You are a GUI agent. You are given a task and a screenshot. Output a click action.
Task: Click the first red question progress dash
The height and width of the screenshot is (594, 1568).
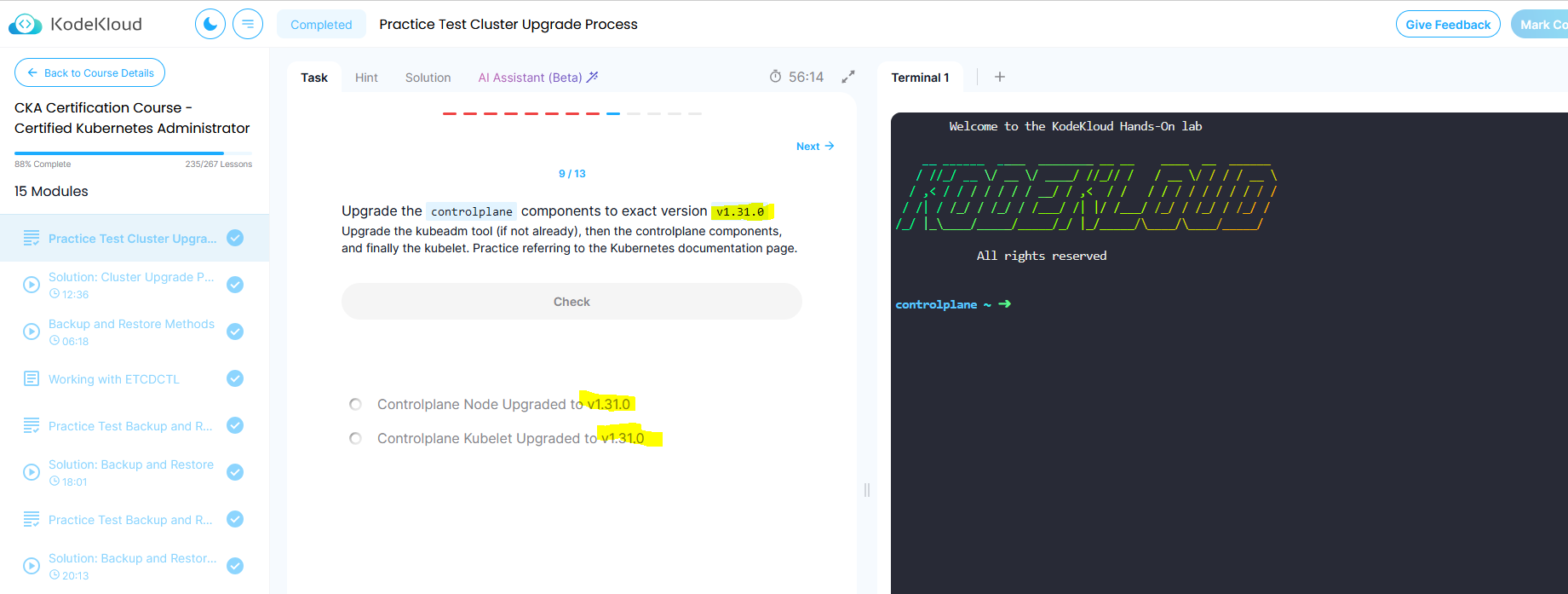tap(450, 113)
